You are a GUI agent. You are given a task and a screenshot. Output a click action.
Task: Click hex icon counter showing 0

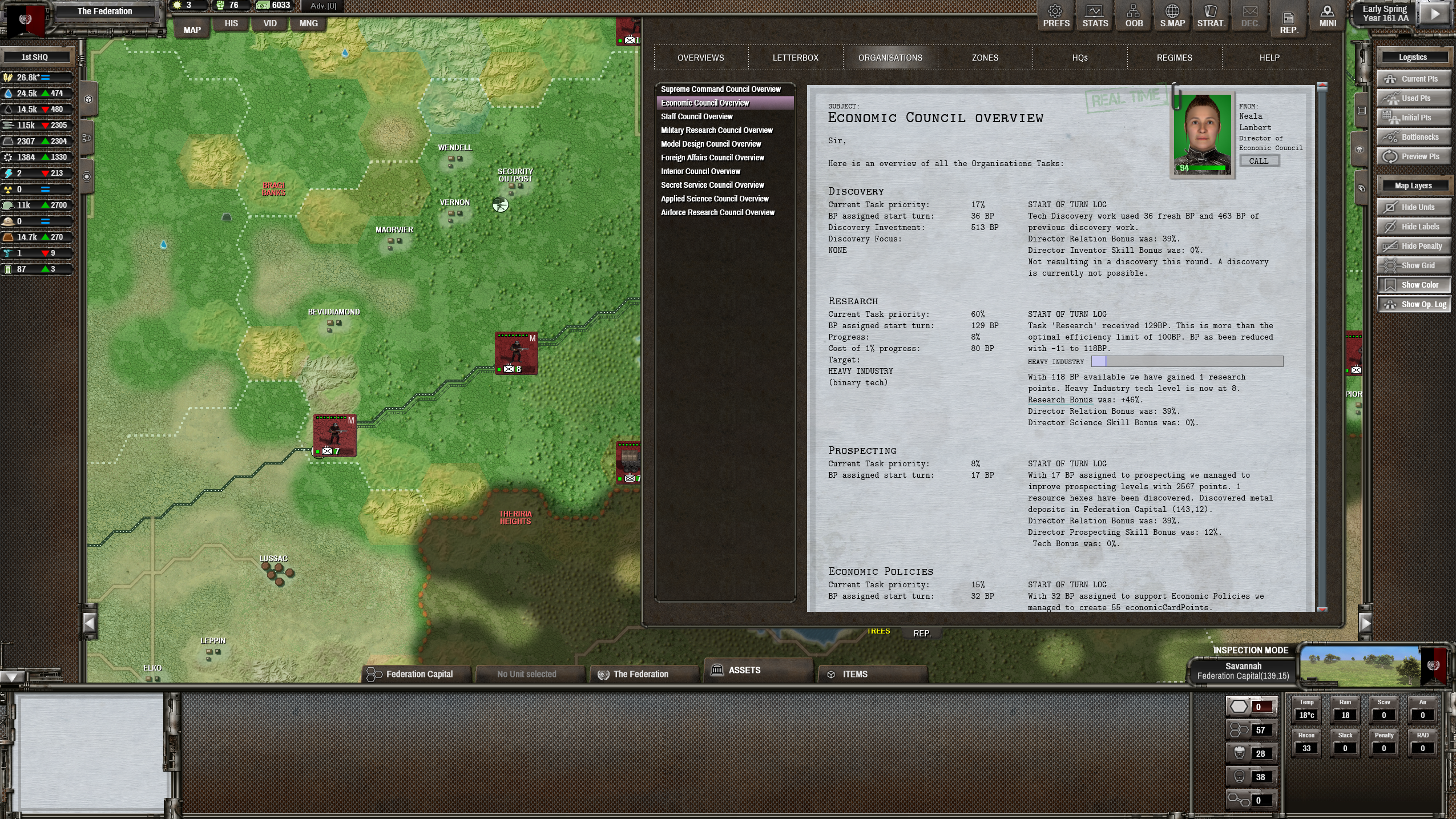pyautogui.click(x=1252, y=707)
